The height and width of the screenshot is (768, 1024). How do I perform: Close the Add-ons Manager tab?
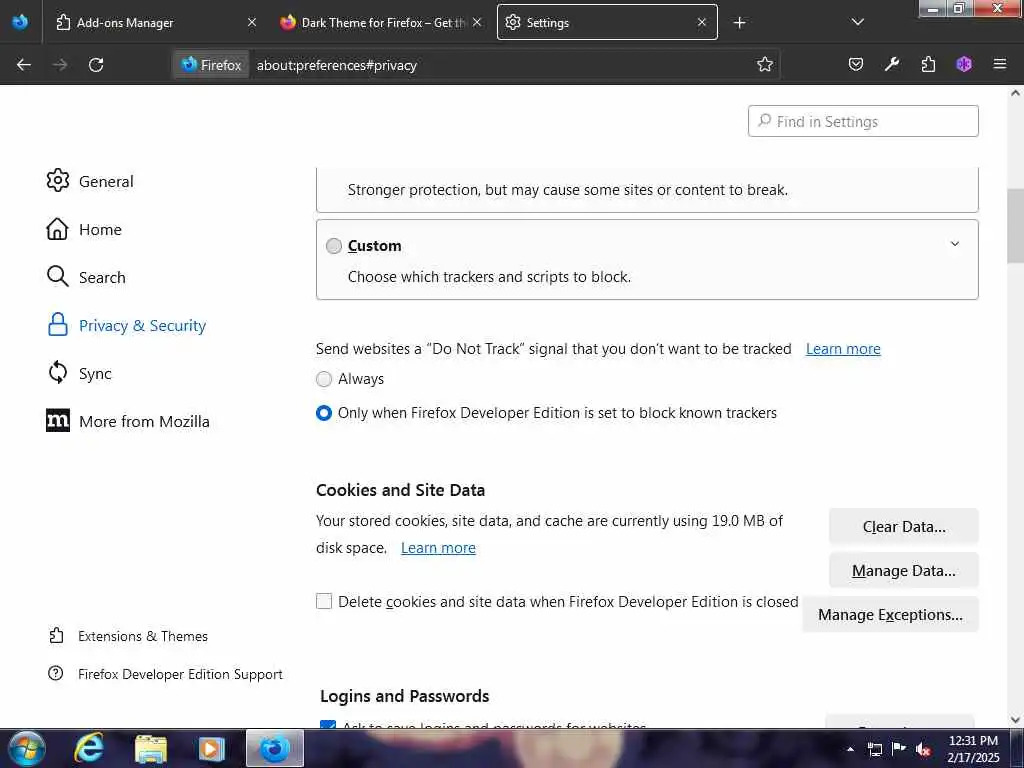[x=251, y=22]
